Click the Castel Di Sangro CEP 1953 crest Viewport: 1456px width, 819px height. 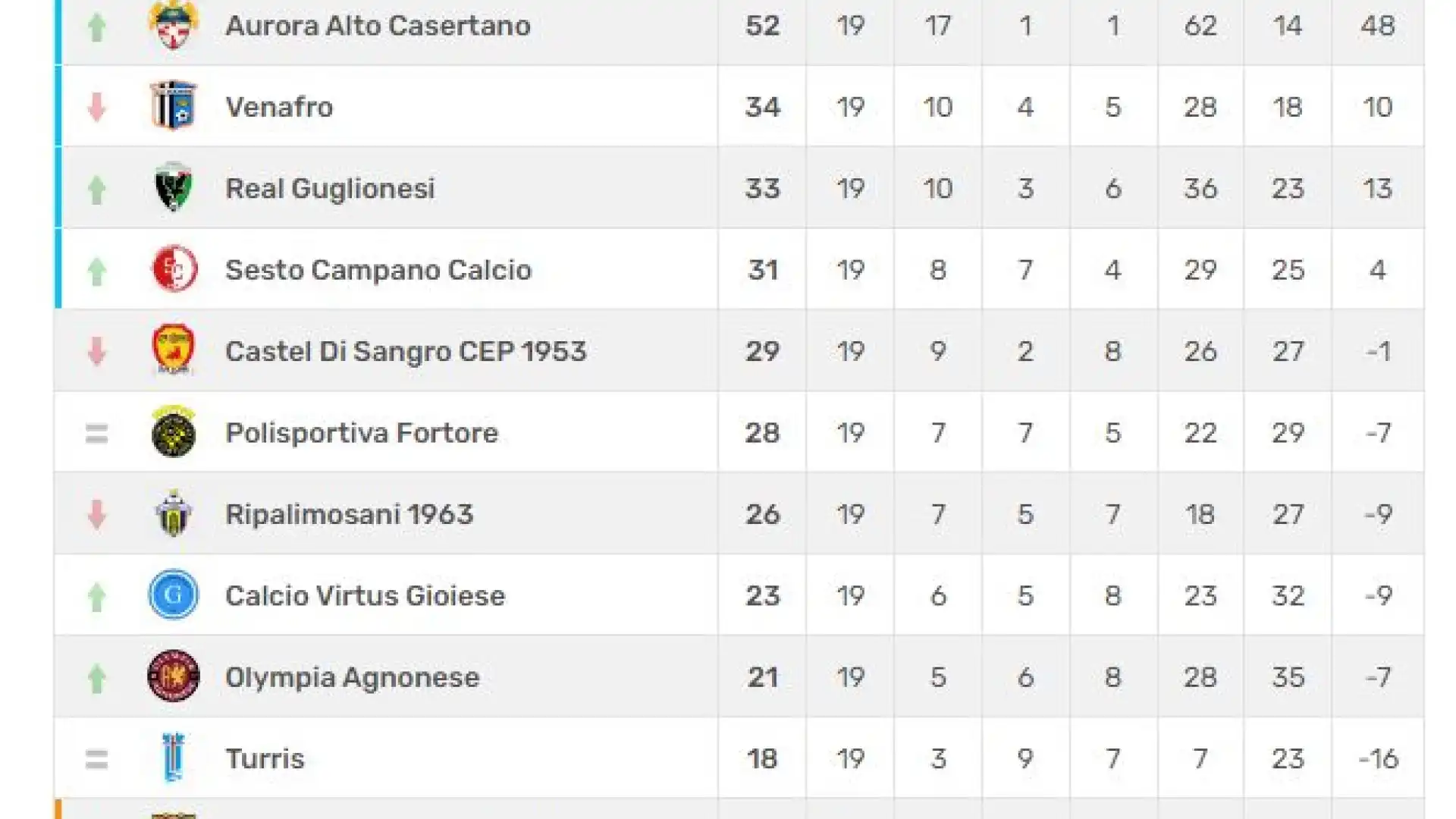[174, 350]
